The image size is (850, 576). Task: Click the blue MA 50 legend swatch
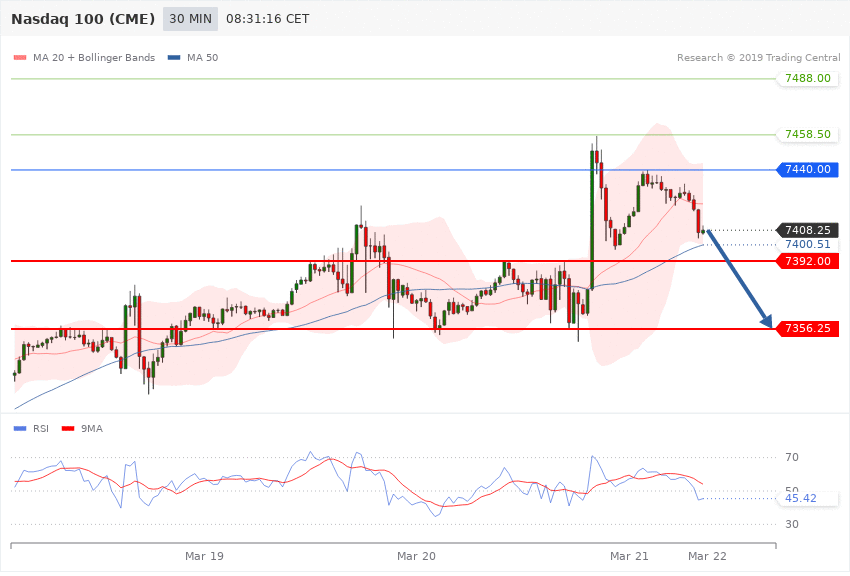174,57
